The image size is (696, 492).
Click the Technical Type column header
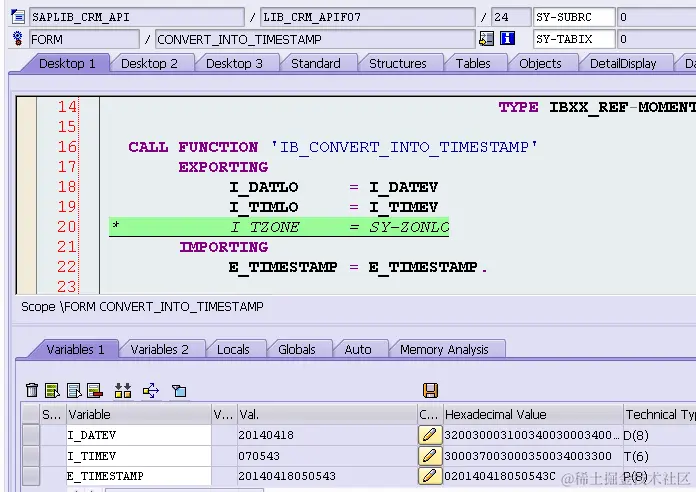point(660,414)
